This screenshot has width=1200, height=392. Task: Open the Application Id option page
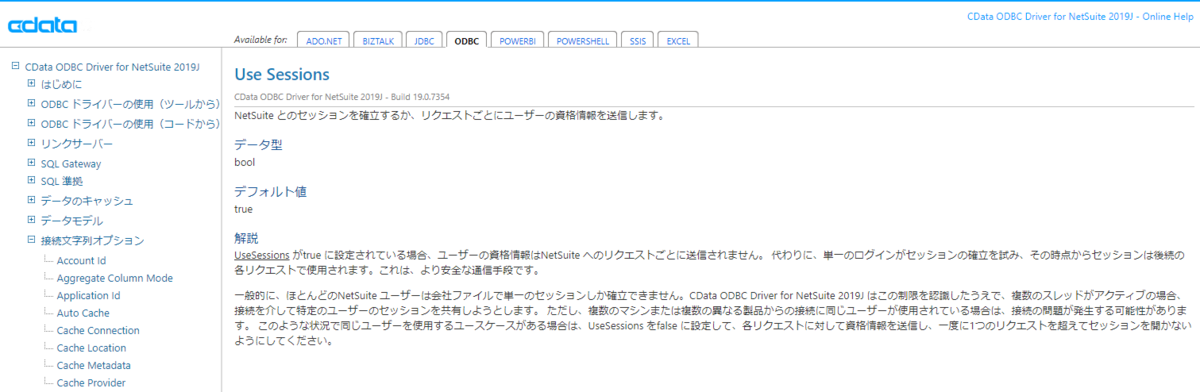tap(89, 295)
